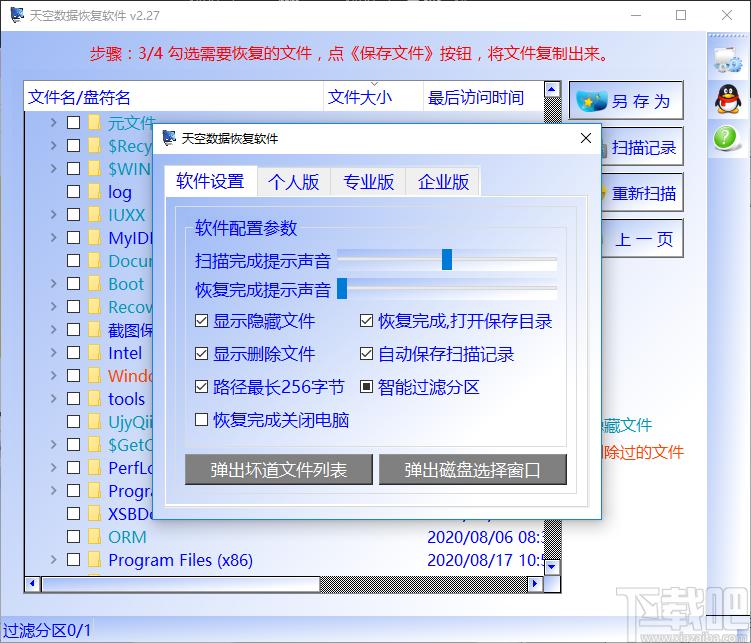Click the 扫描完成提示声音 slider handle
The width and height of the screenshot is (751, 643).
[447, 259]
